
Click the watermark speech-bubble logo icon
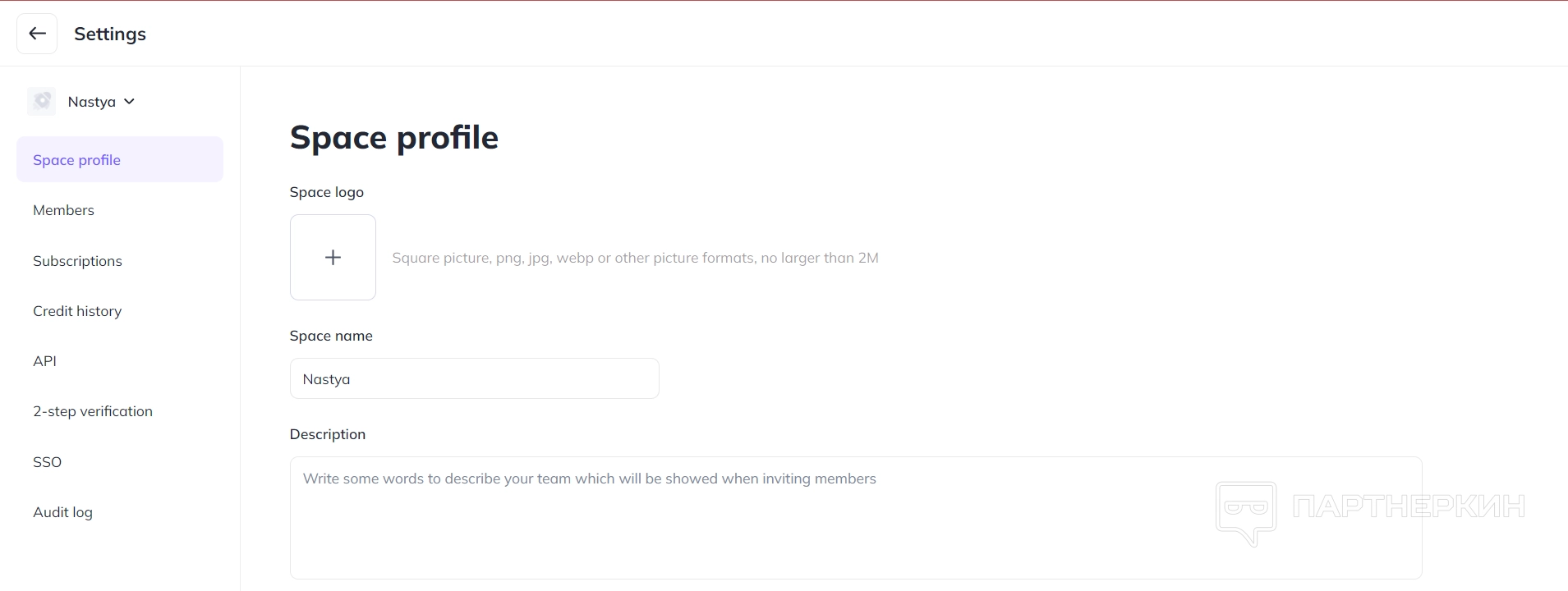[1246, 512]
